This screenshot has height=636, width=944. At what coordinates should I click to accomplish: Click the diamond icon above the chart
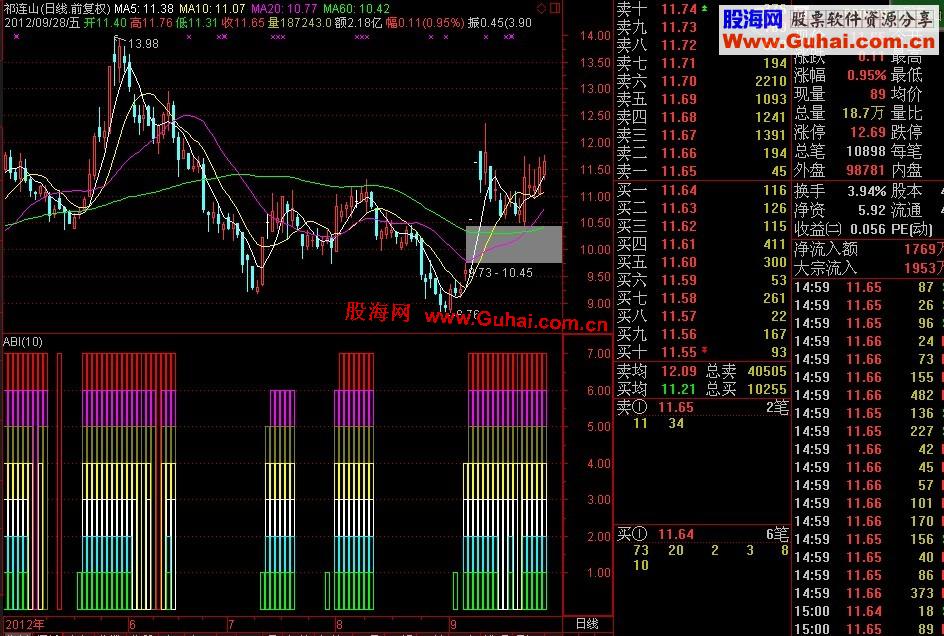pyautogui.click(x=541, y=8)
